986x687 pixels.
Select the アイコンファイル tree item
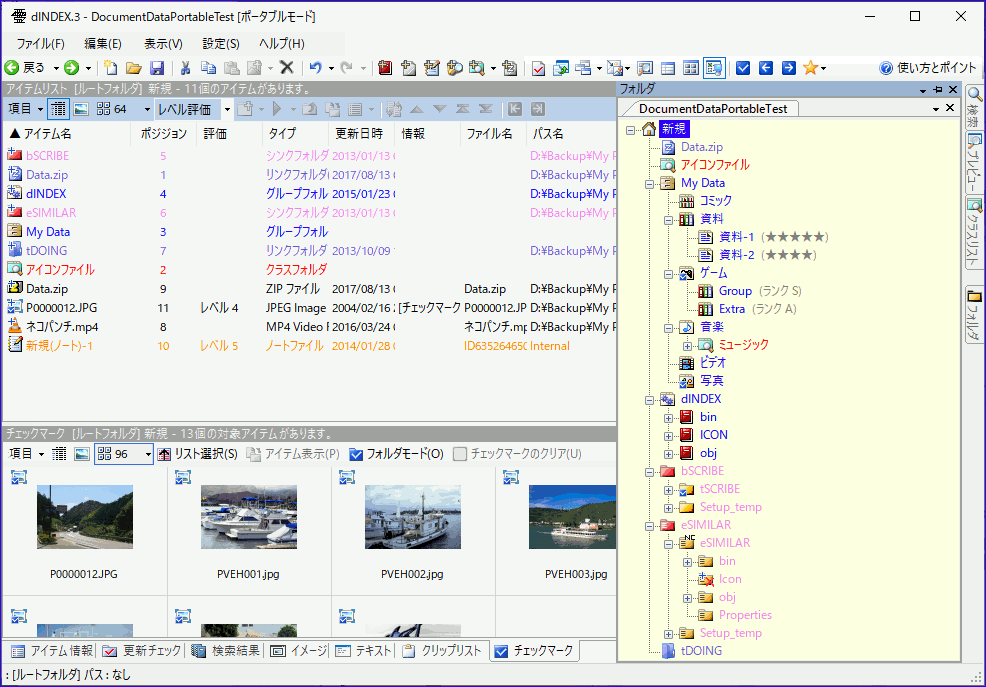tap(715, 165)
